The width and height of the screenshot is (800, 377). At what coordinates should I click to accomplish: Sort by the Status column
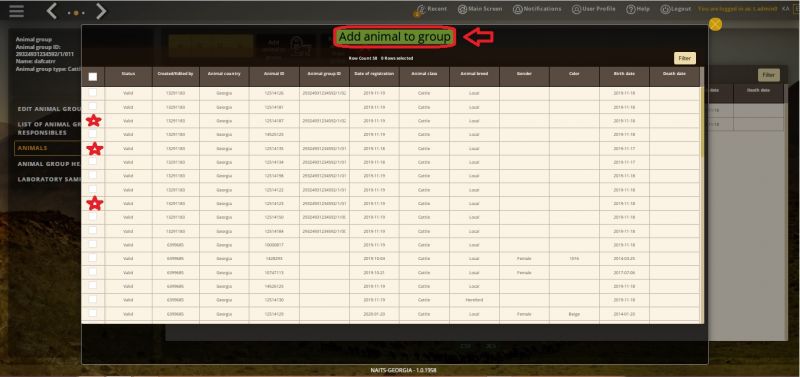tap(128, 77)
